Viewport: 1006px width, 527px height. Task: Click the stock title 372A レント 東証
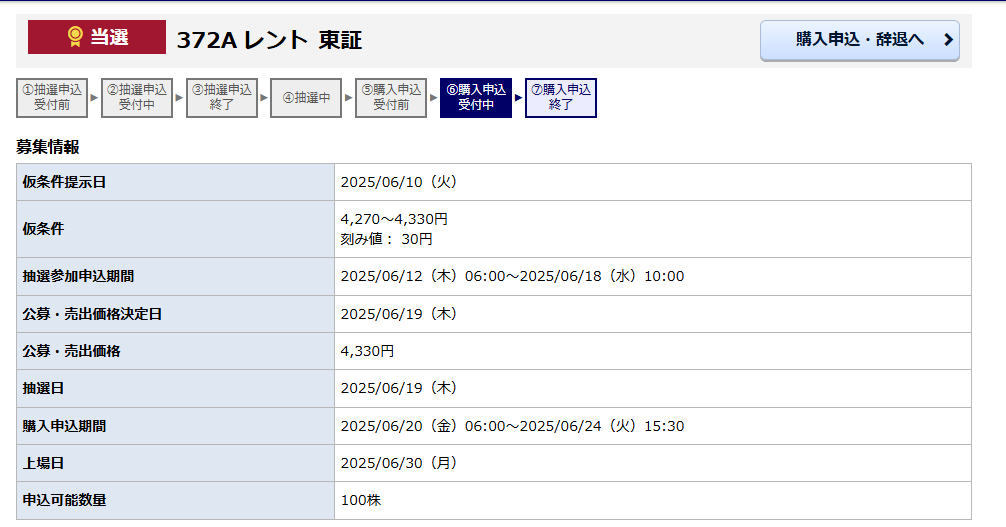click(269, 40)
